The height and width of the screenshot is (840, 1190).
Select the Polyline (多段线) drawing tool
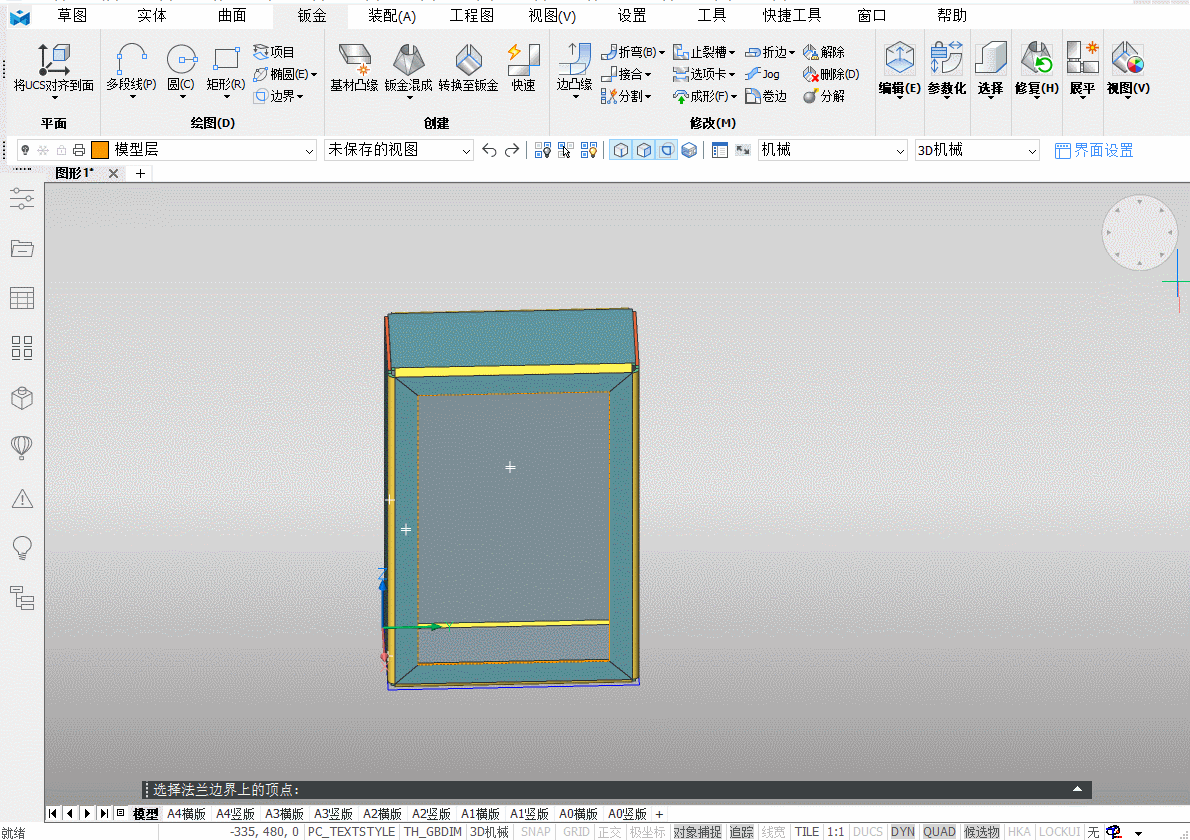click(x=131, y=70)
